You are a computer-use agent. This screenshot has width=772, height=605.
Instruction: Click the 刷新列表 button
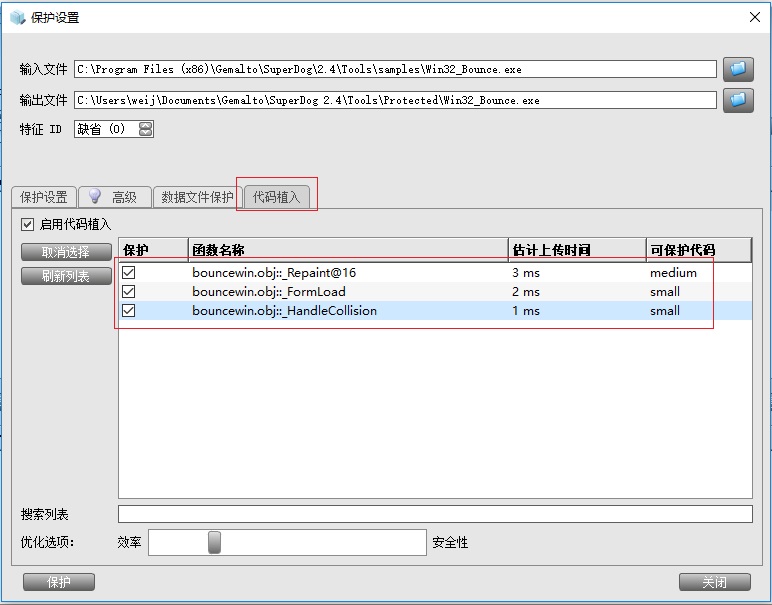point(66,277)
